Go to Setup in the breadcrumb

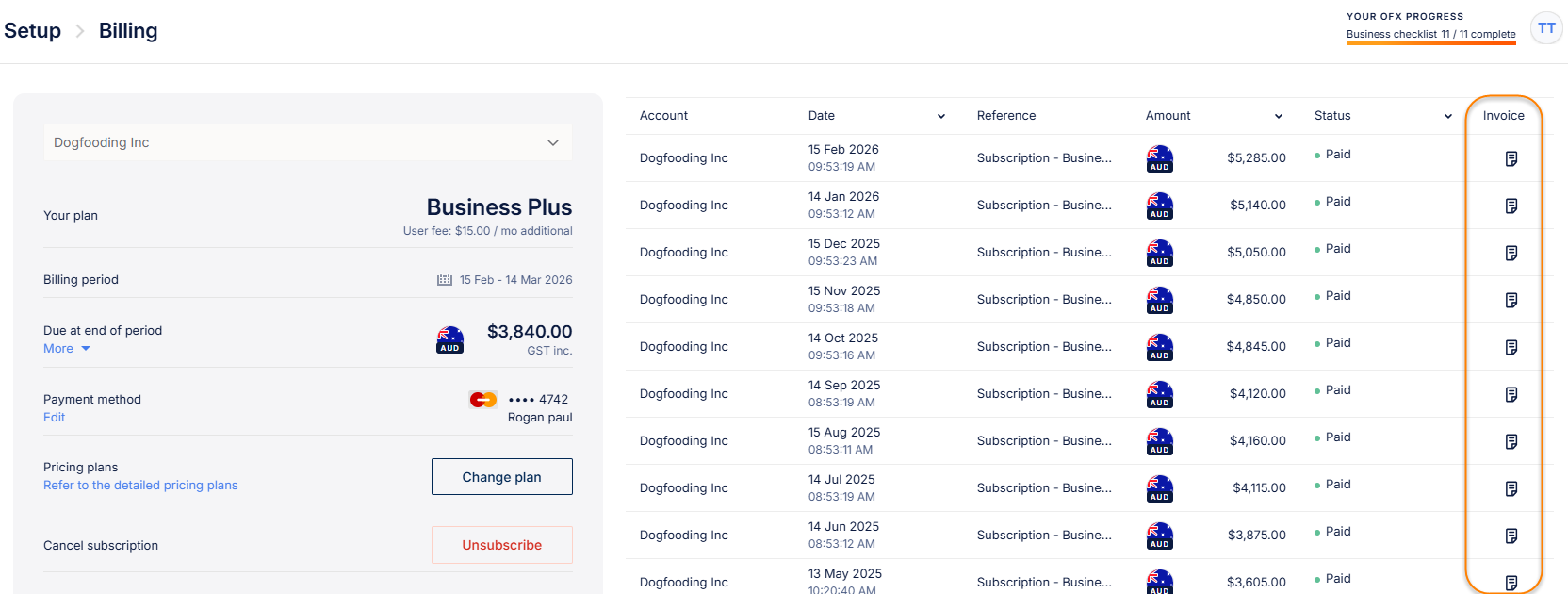[x=32, y=30]
